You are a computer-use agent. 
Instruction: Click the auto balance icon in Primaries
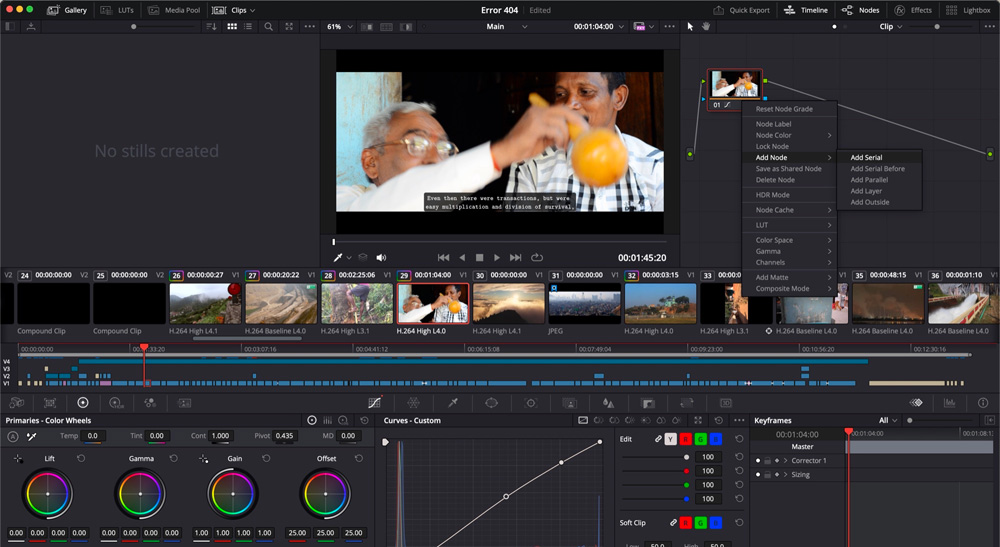click(x=13, y=437)
